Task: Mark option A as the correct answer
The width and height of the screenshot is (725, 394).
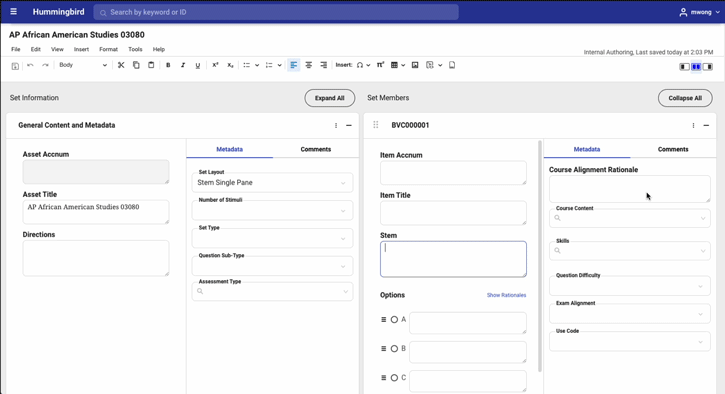Action: (x=394, y=320)
